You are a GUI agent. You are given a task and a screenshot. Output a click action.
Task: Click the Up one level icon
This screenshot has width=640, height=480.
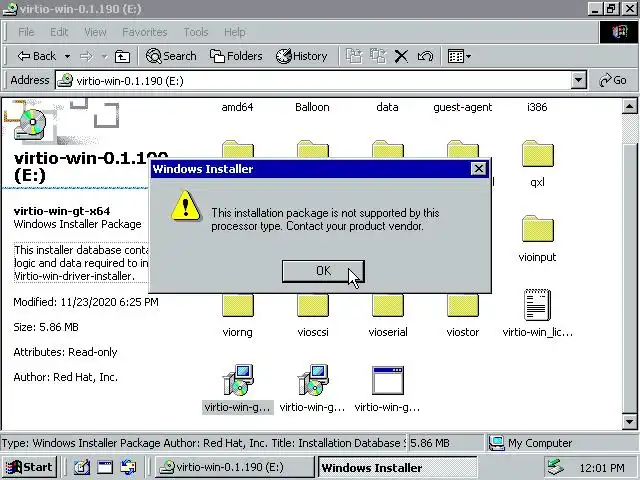tap(122, 56)
